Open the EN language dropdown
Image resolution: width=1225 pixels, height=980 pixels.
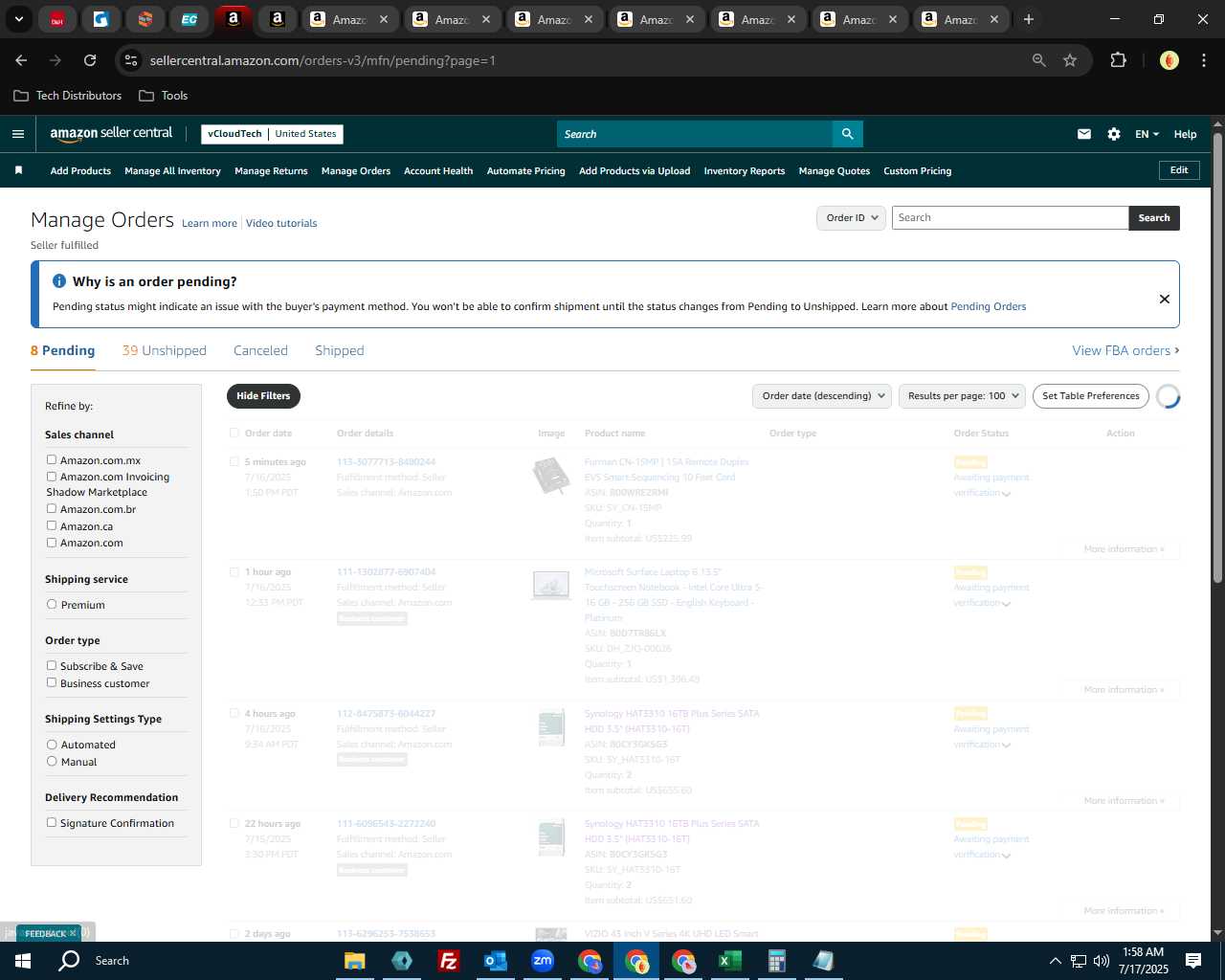tap(1147, 134)
